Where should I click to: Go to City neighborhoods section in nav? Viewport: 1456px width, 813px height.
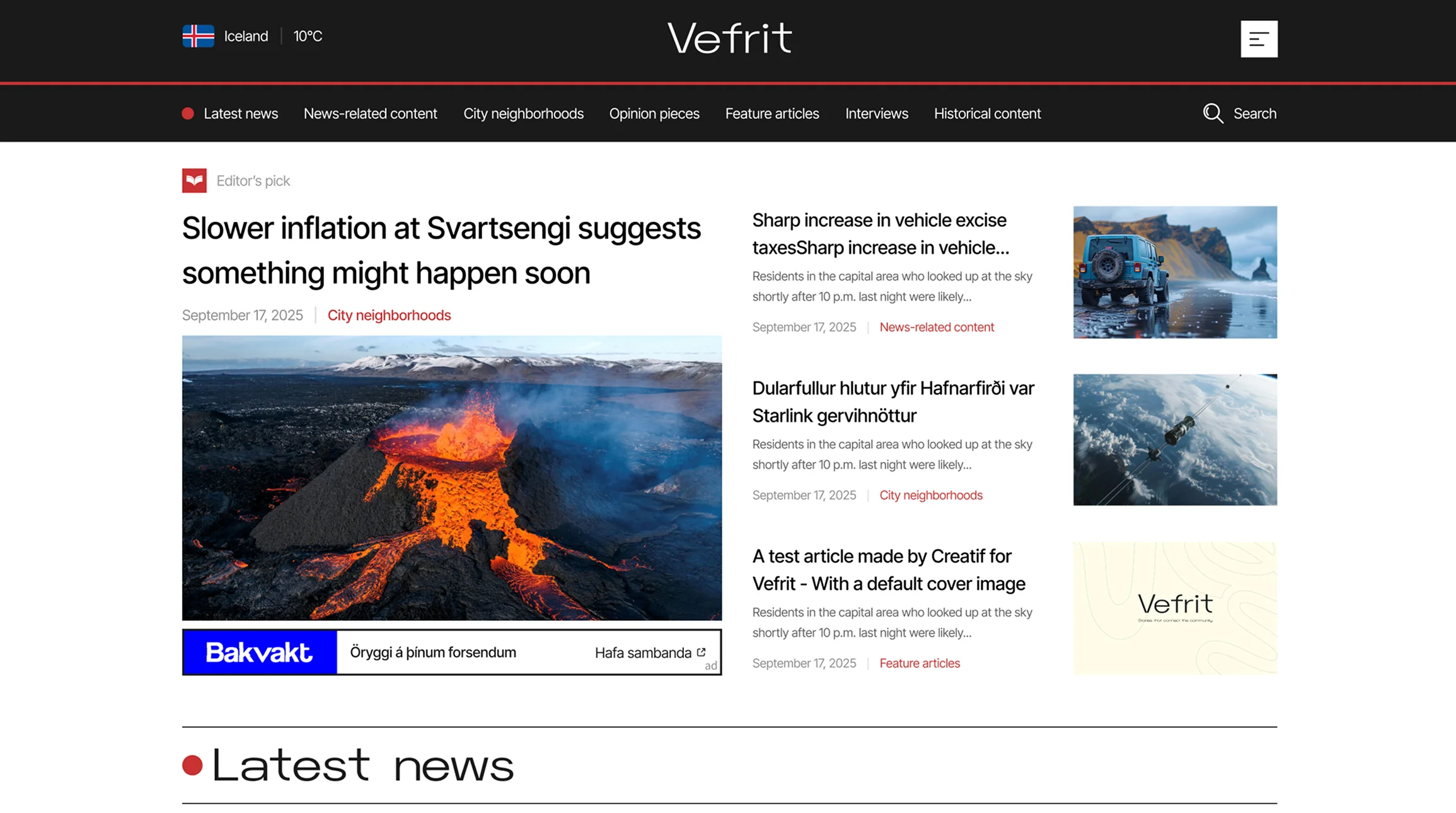tap(523, 113)
